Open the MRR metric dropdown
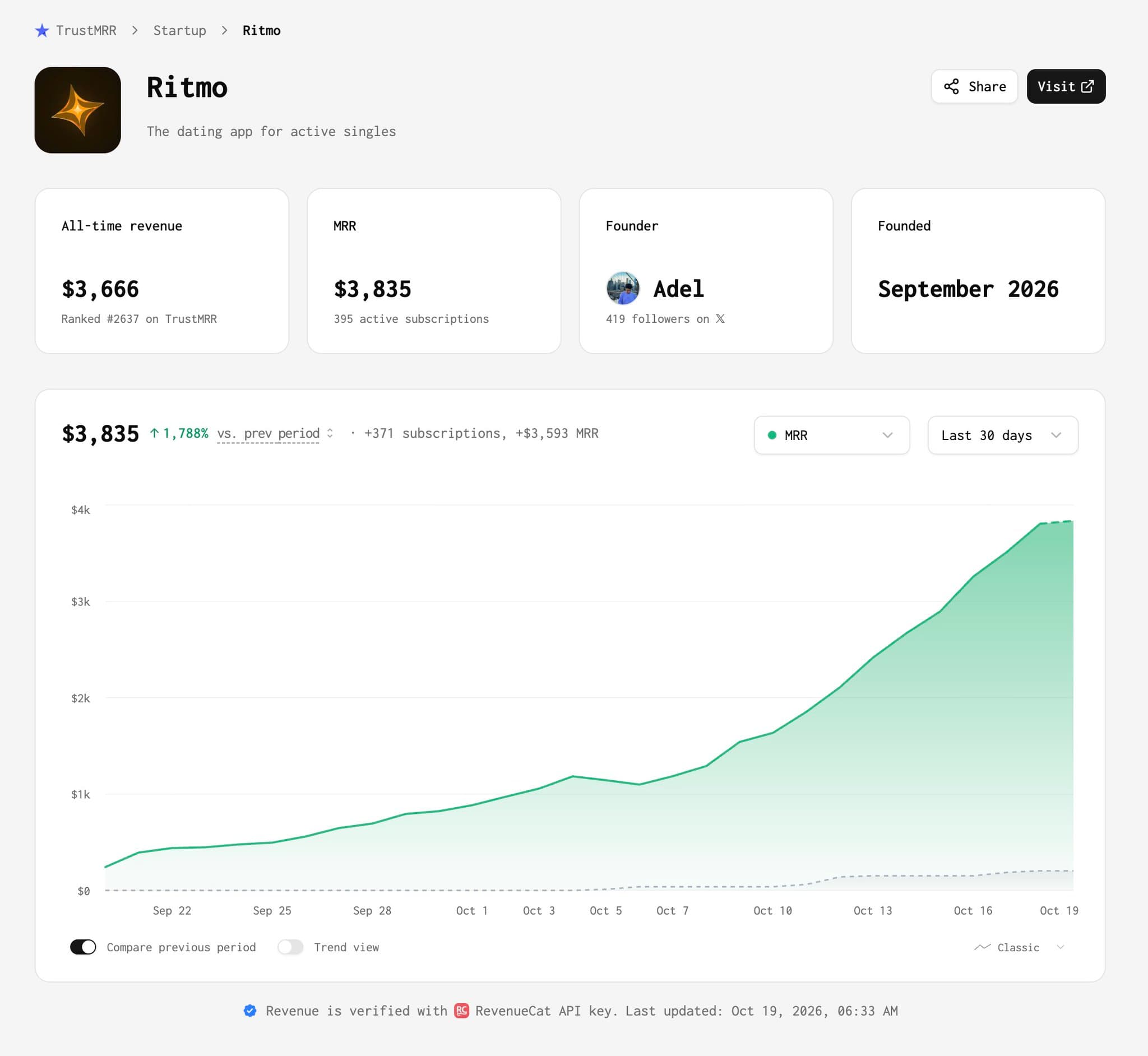Image resolution: width=1148 pixels, height=1056 pixels. (831, 435)
